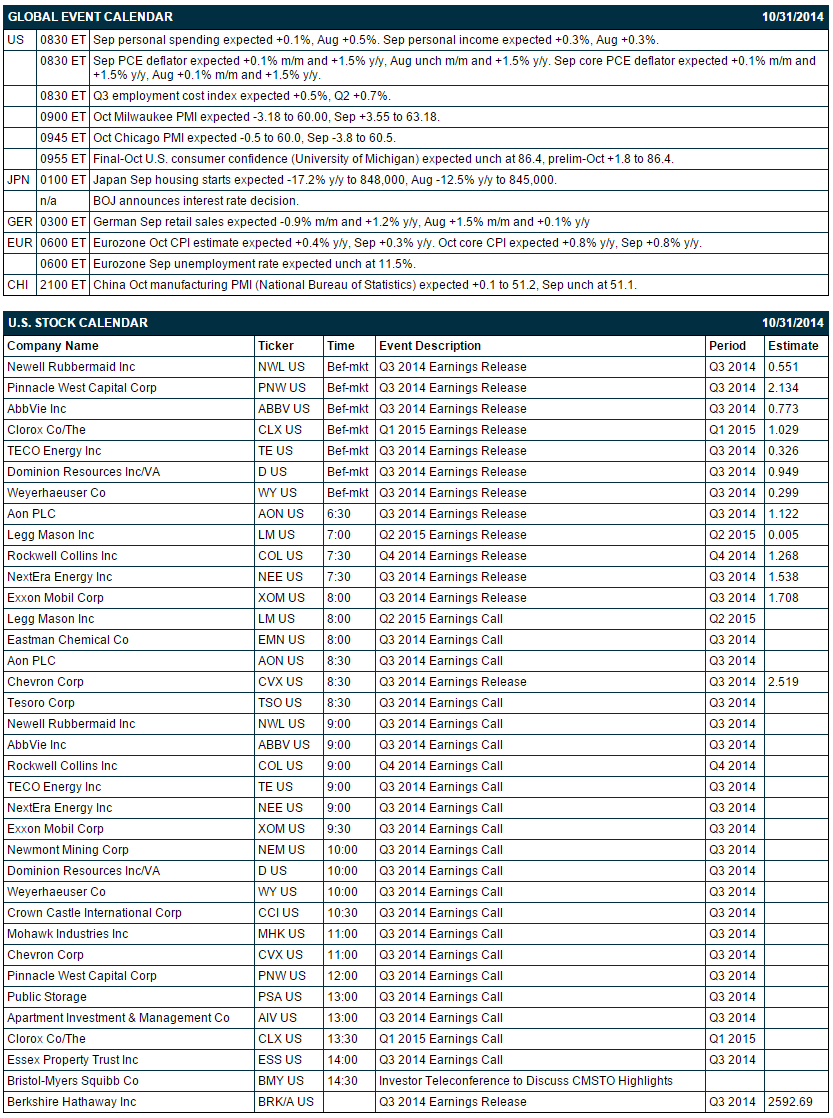Image resolution: width=833 pixels, height=1118 pixels.
Task: Click ticker ABBV US in Bef-mkt row
Action: [284, 409]
